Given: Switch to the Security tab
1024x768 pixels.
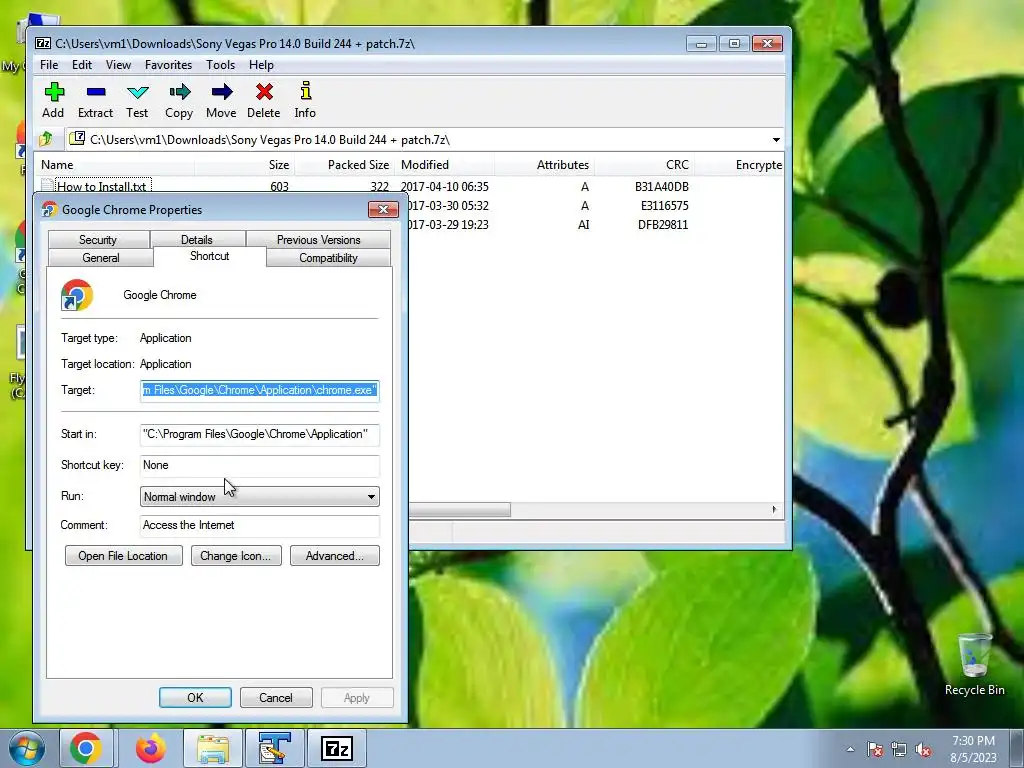Looking at the screenshot, I should 98,240.
